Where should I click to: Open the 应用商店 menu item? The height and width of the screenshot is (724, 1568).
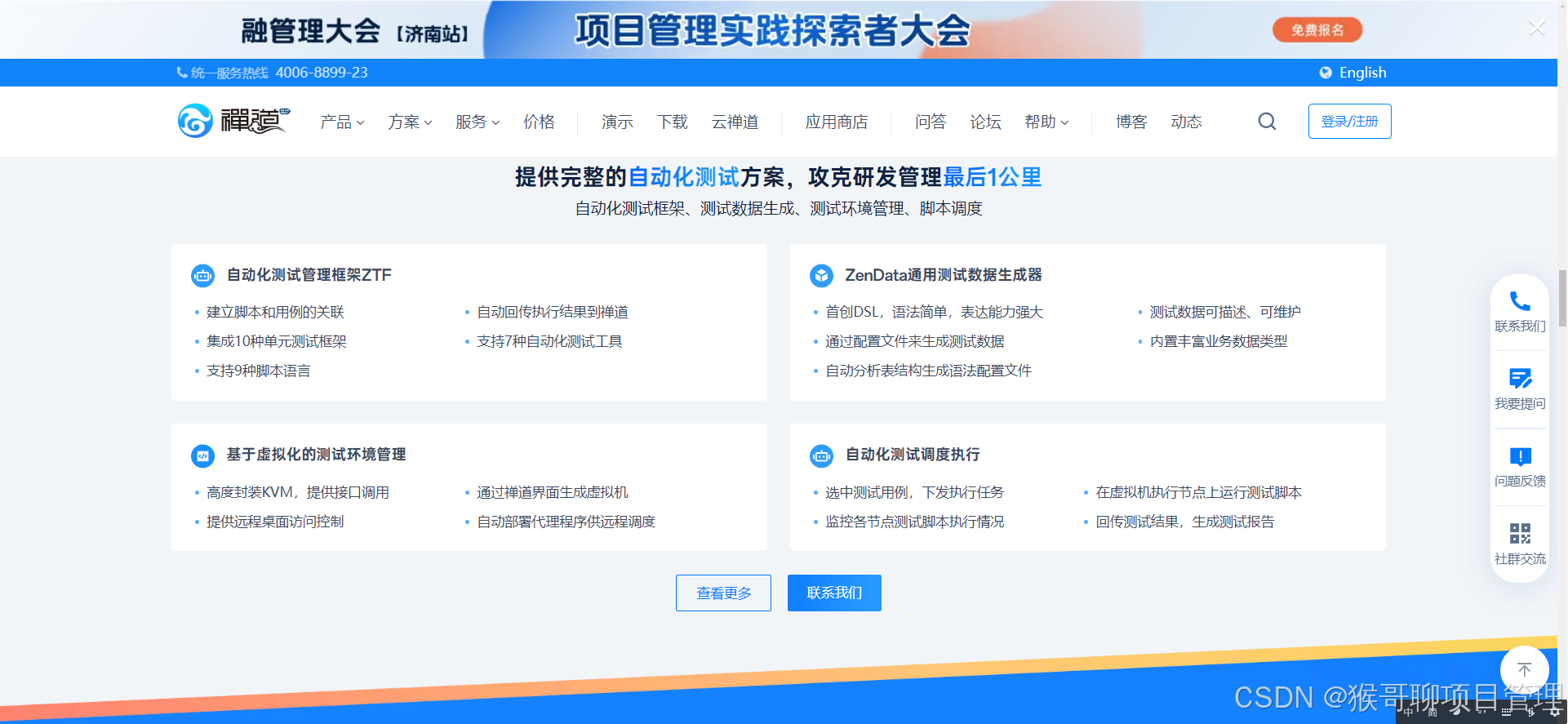tap(837, 122)
